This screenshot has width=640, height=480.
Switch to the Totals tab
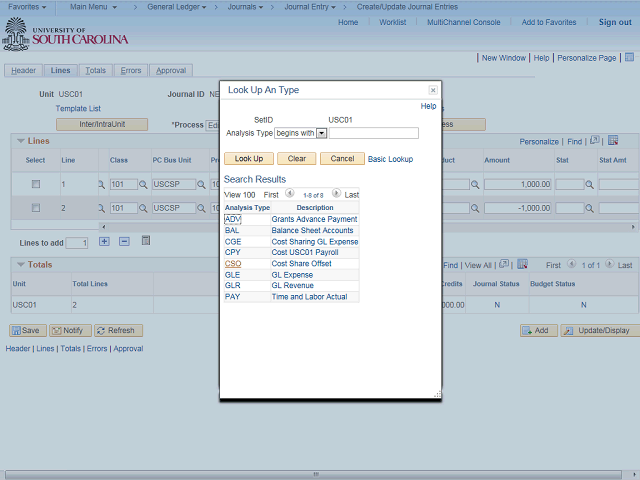(96, 70)
